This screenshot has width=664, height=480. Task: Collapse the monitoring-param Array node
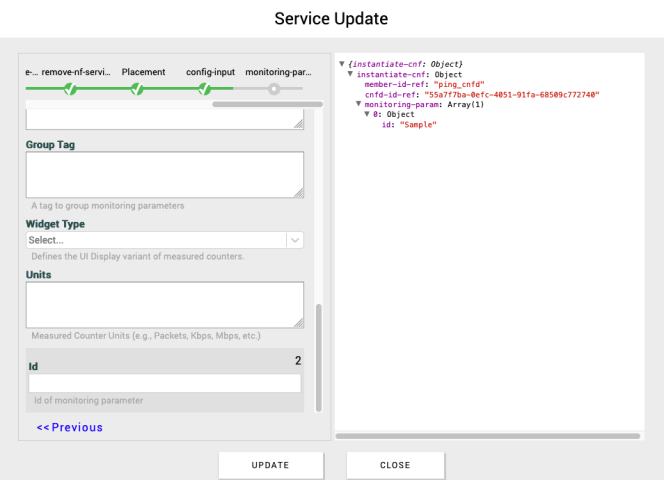pos(358,104)
